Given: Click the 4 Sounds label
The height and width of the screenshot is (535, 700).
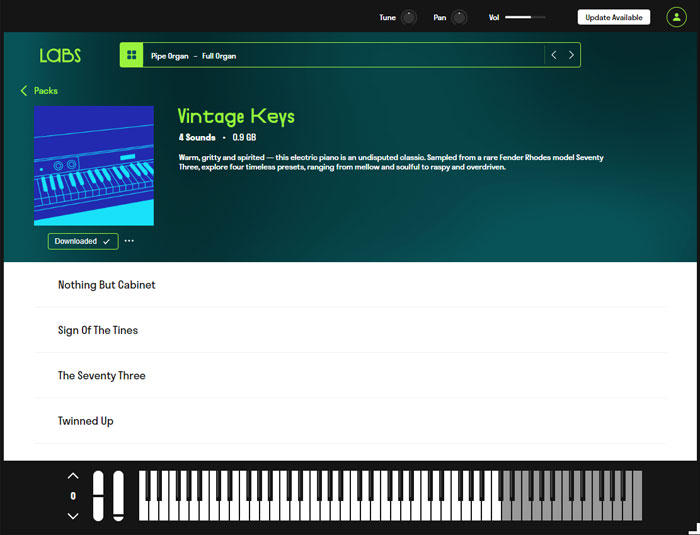Looking at the screenshot, I should (x=197, y=137).
